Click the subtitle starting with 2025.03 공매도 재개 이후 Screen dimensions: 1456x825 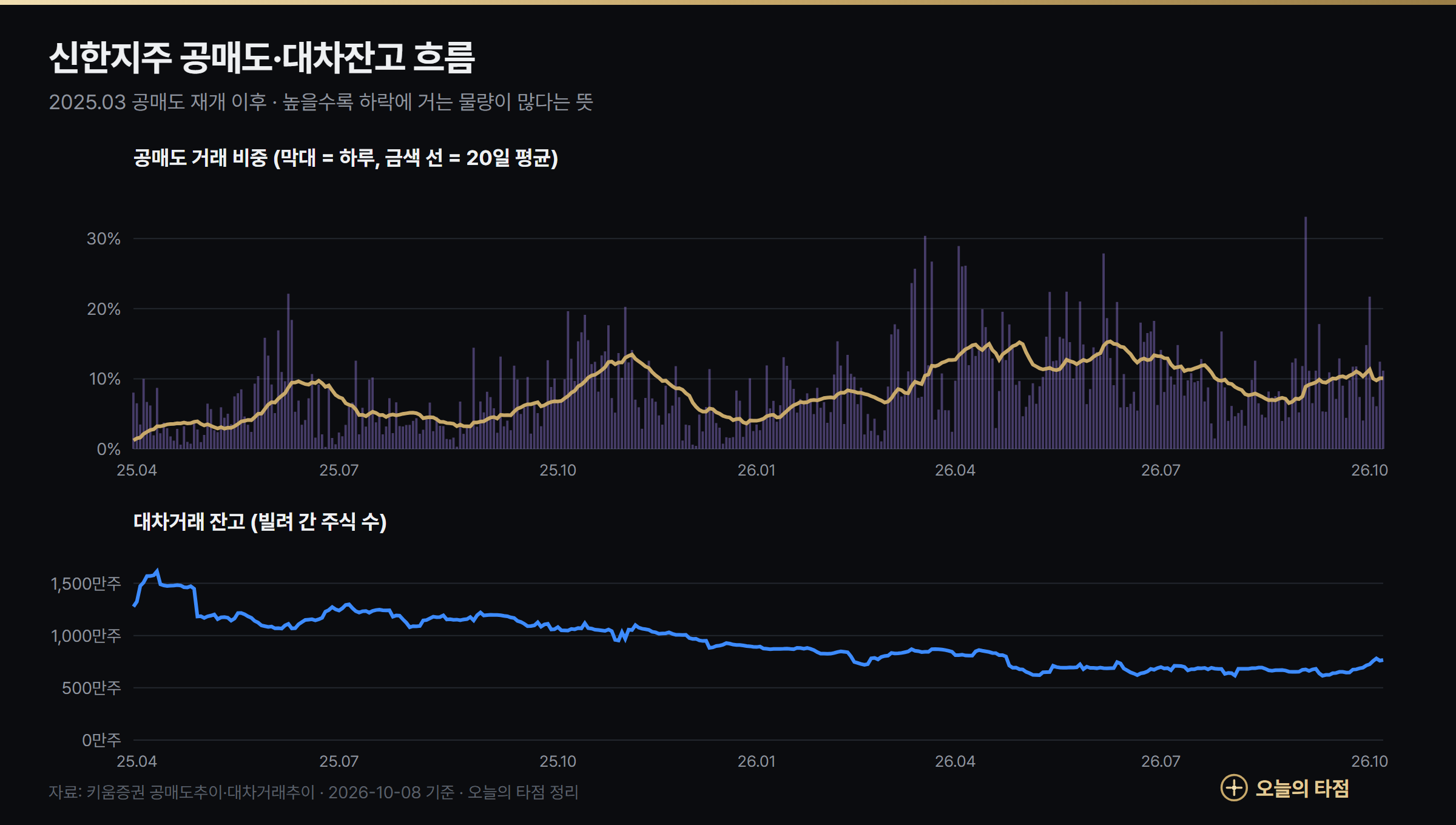[x=321, y=102]
